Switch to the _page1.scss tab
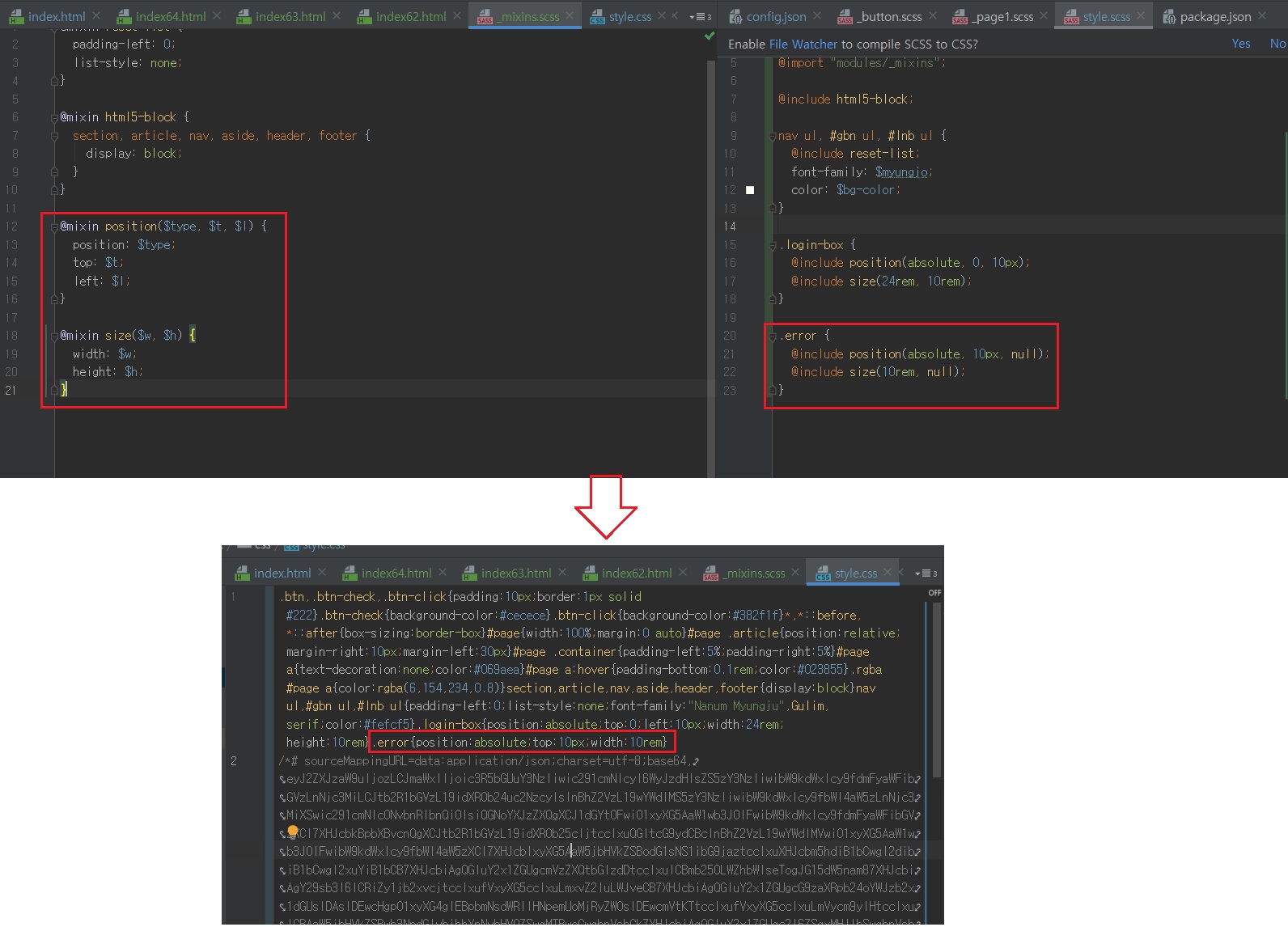The height and width of the screenshot is (927, 1288). 1002,16
